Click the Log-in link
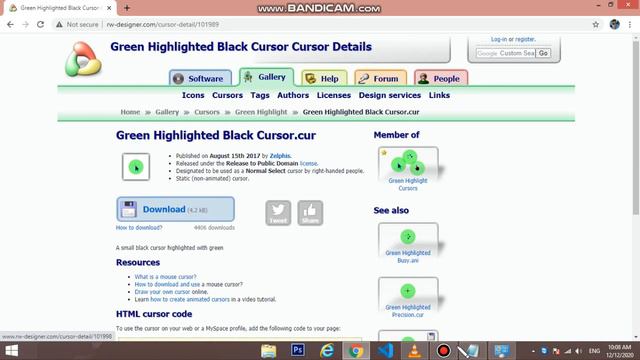 (x=499, y=39)
